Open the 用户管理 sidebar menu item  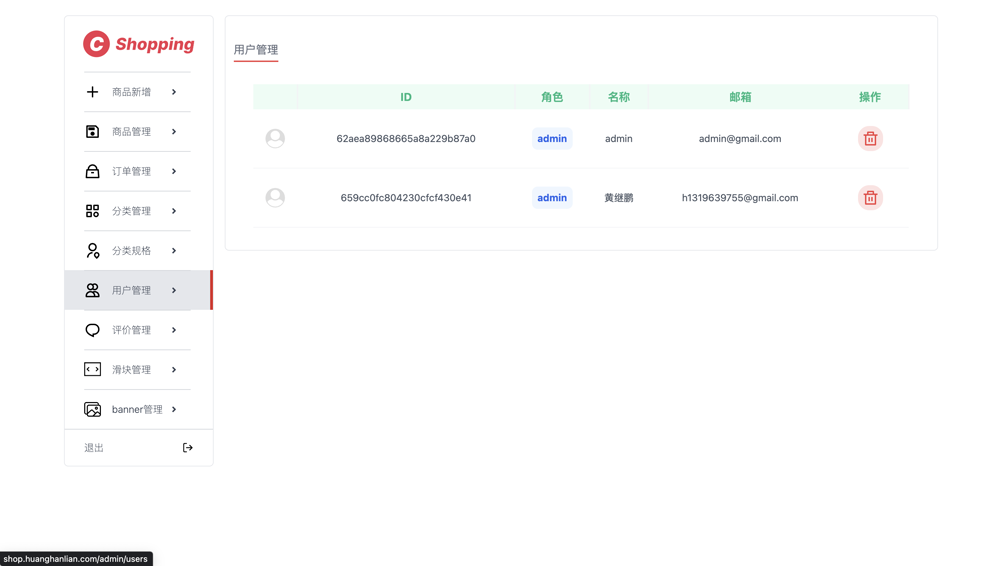point(138,290)
